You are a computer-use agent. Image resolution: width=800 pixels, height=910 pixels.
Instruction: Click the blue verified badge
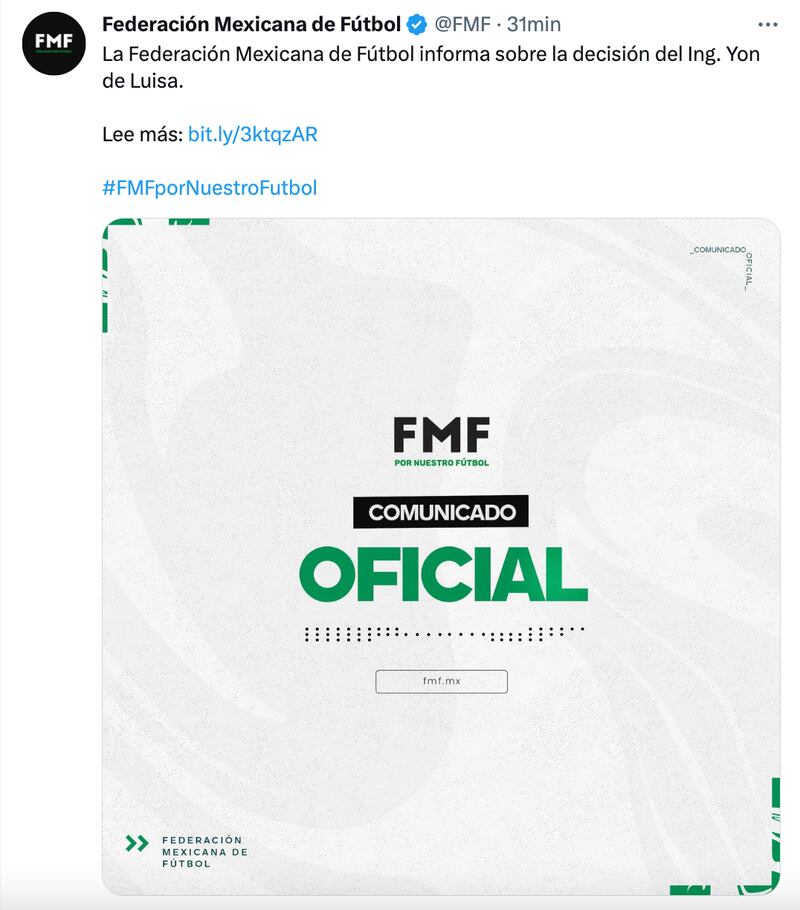click(x=417, y=24)
